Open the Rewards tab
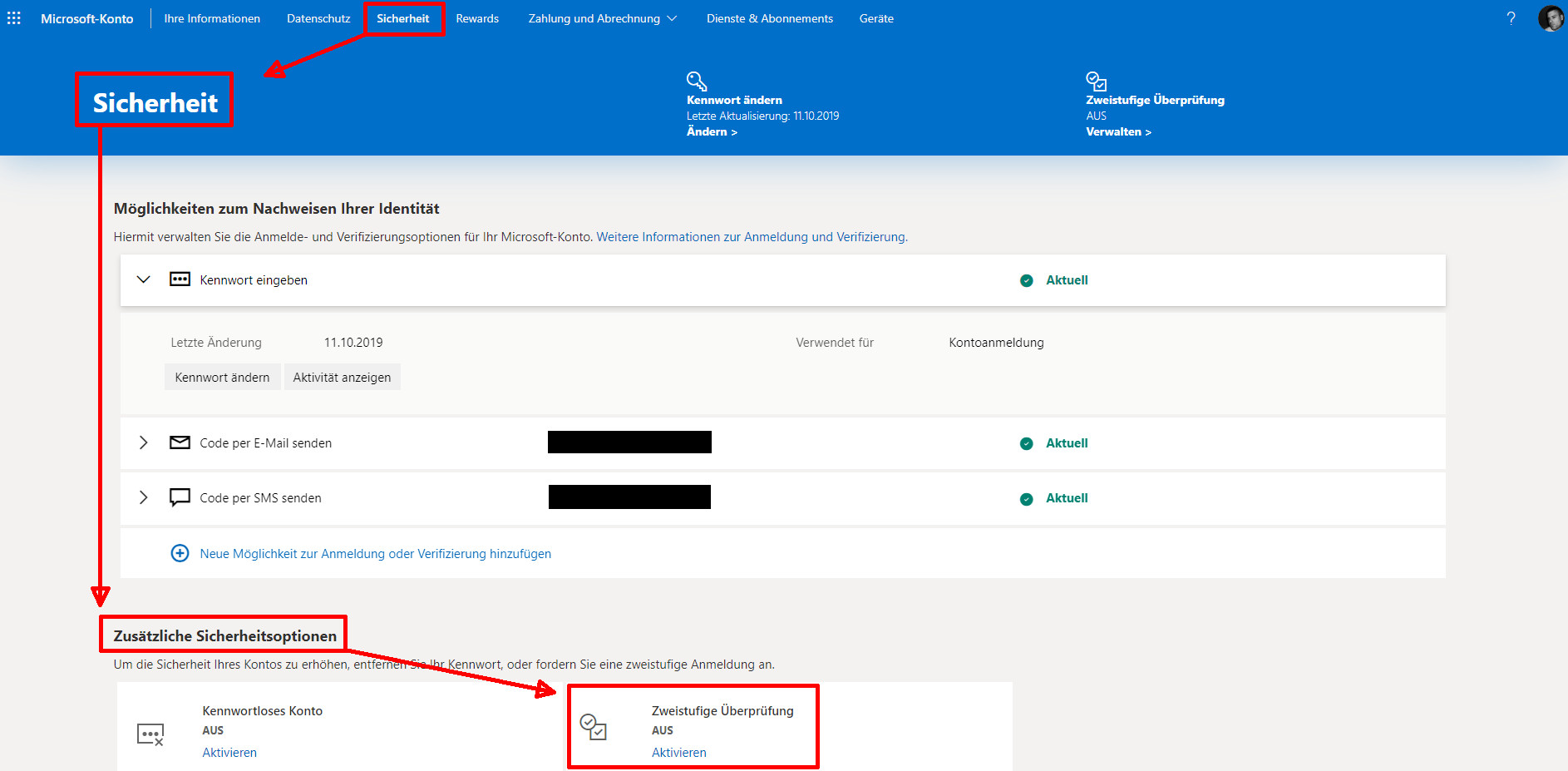This screenshot has height=771, width=1568. [x=477, y=18]
